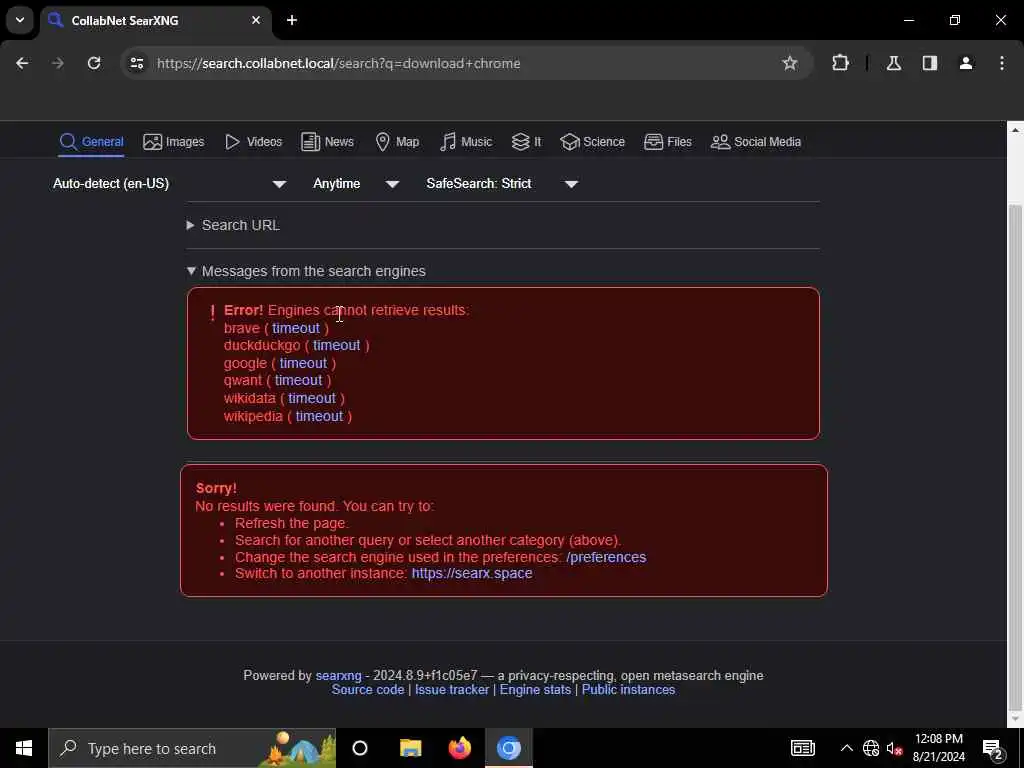
Task: Click the address bar URL
Action: 338,63
